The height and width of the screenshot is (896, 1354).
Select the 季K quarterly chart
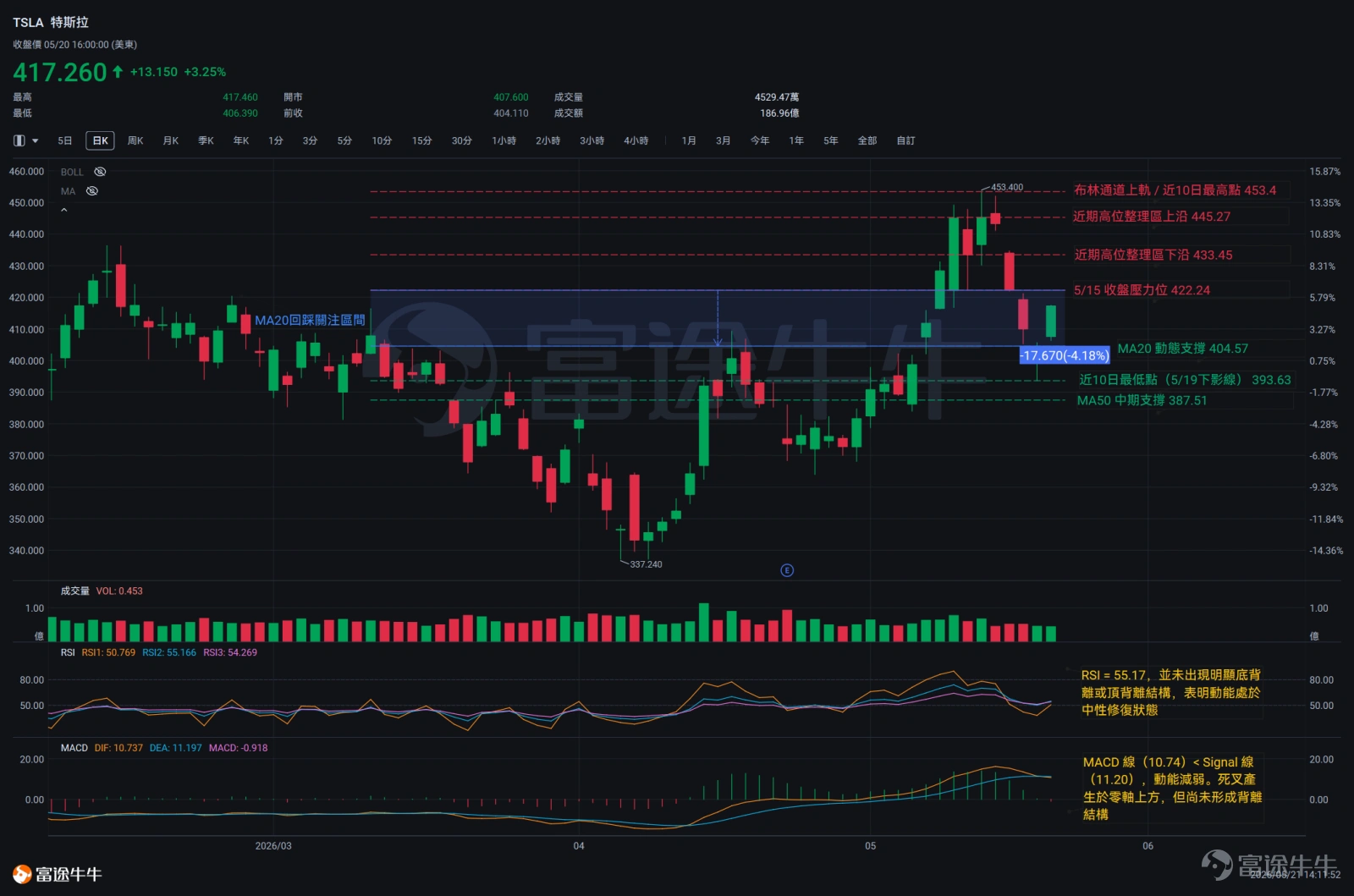point(206,140)
